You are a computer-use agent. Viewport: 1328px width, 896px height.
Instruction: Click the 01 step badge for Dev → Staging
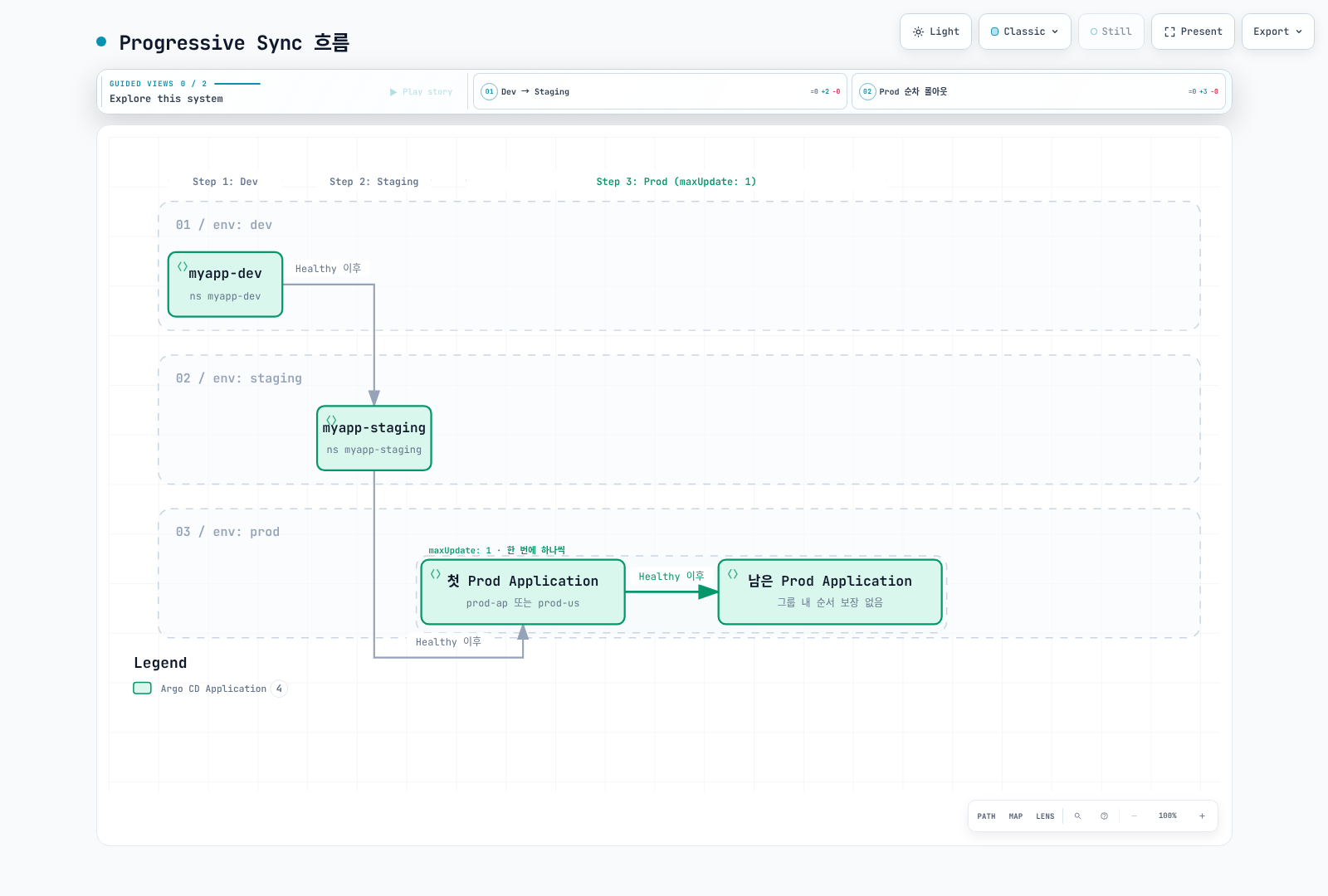pyautogui.click(x=490, y=92)
